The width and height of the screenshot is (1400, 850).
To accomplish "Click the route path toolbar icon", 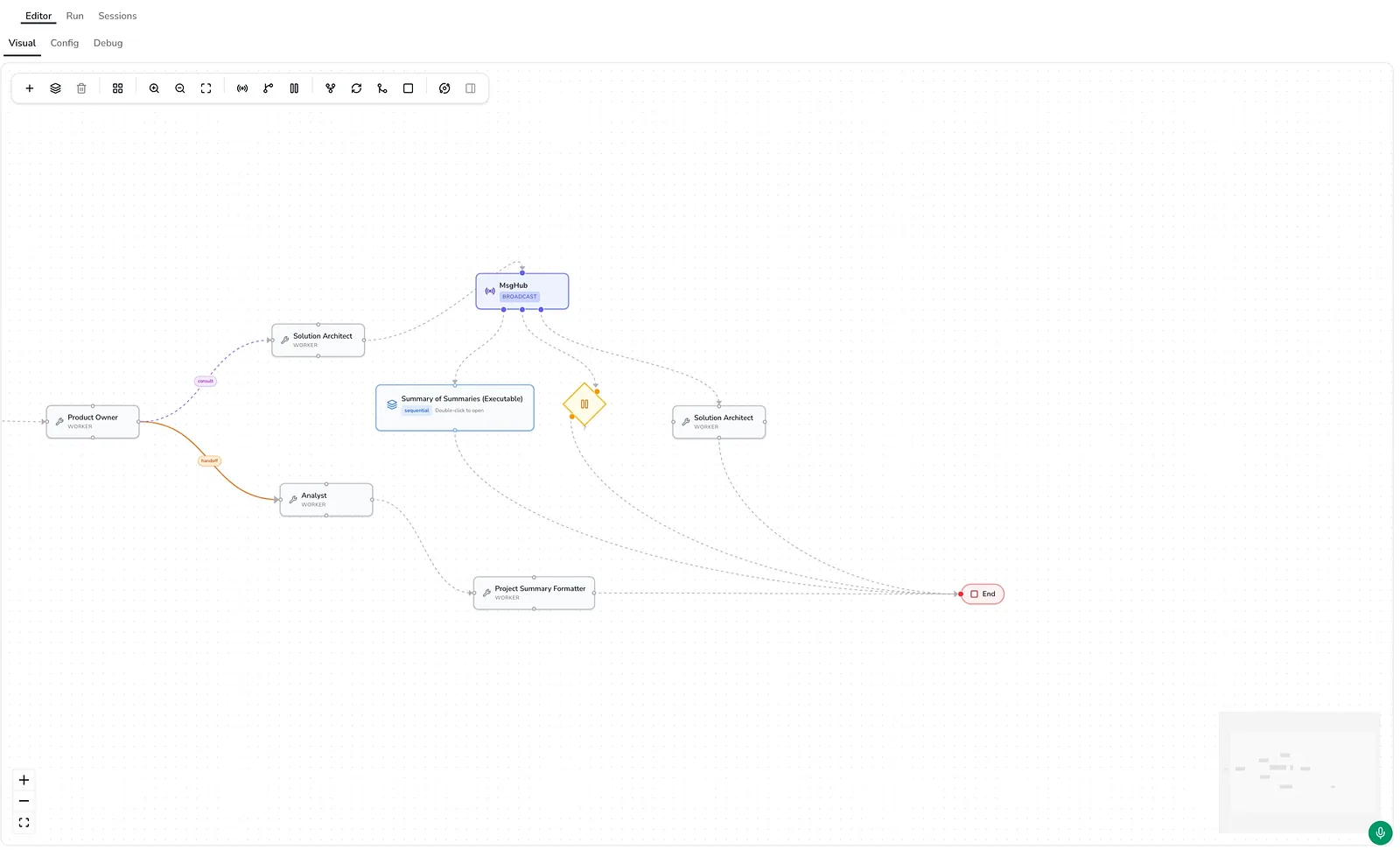I will click(x=382, y=88).
